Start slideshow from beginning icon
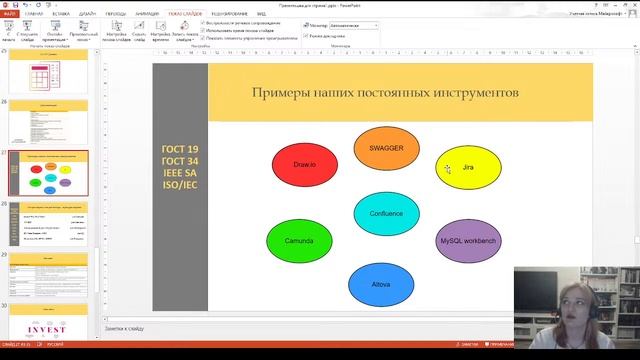This screenshot has width=640, height=360. (9, 27)
